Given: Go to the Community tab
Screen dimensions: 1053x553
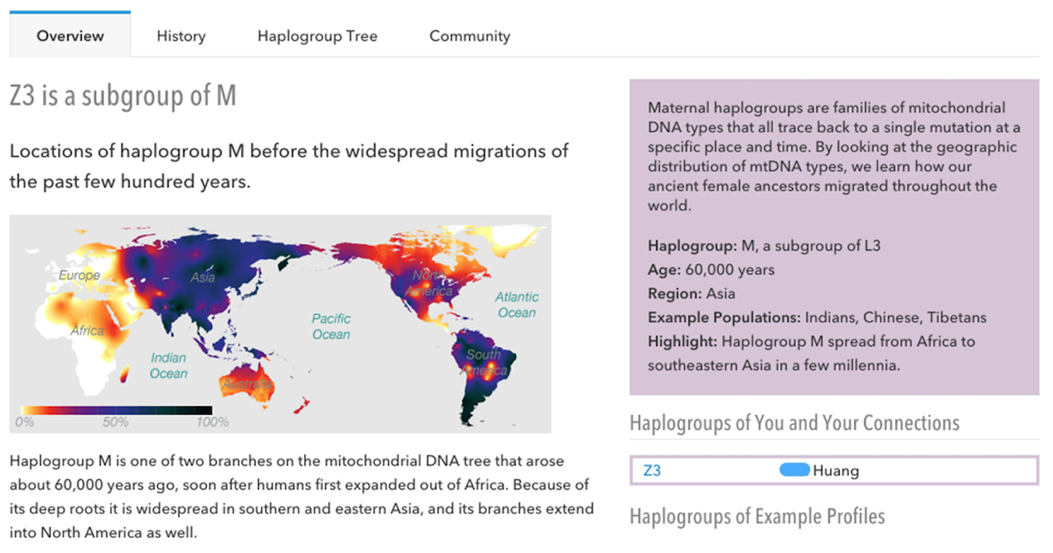Looking at the screenshot, I should (469, 36).
